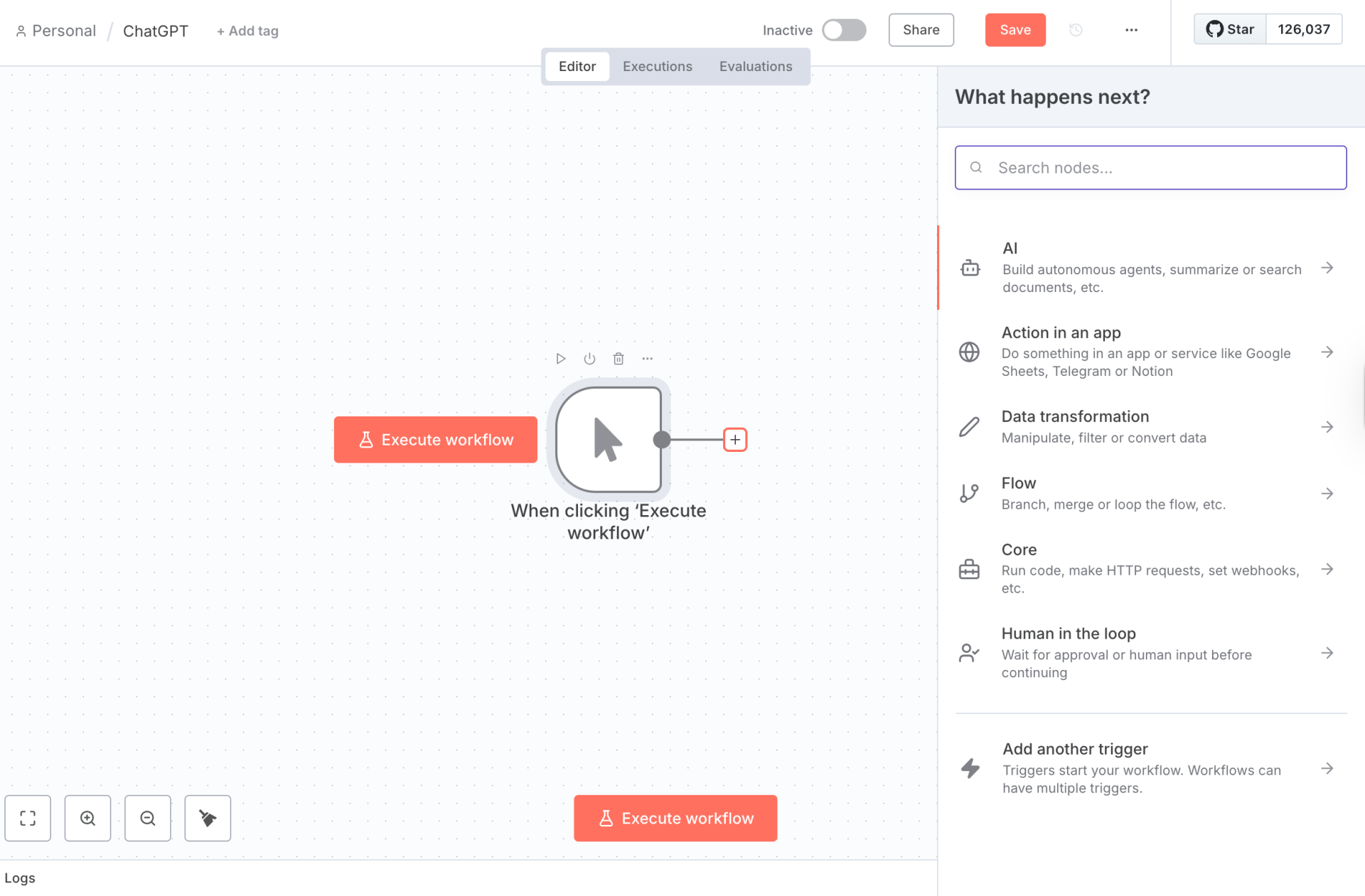Click the plus connector to add a node
1365x896 pixels.
(x=735, y=440)
